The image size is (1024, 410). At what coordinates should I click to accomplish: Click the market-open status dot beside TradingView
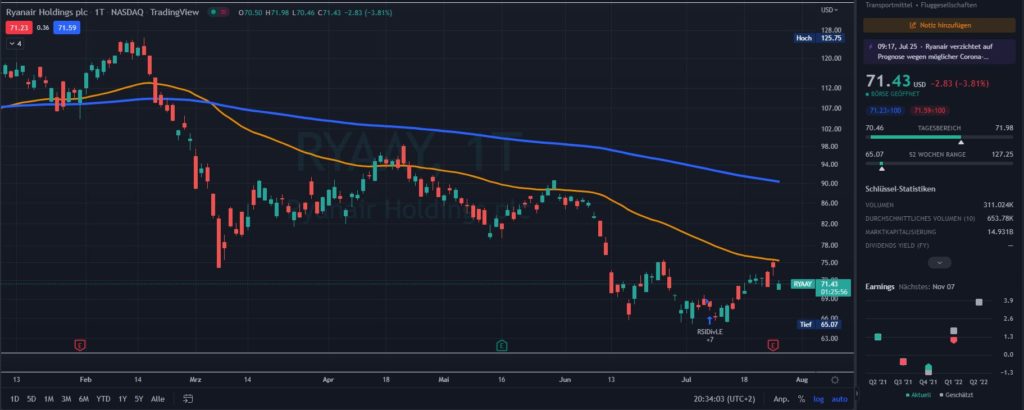pyautogui.click(x=214, y=12)
